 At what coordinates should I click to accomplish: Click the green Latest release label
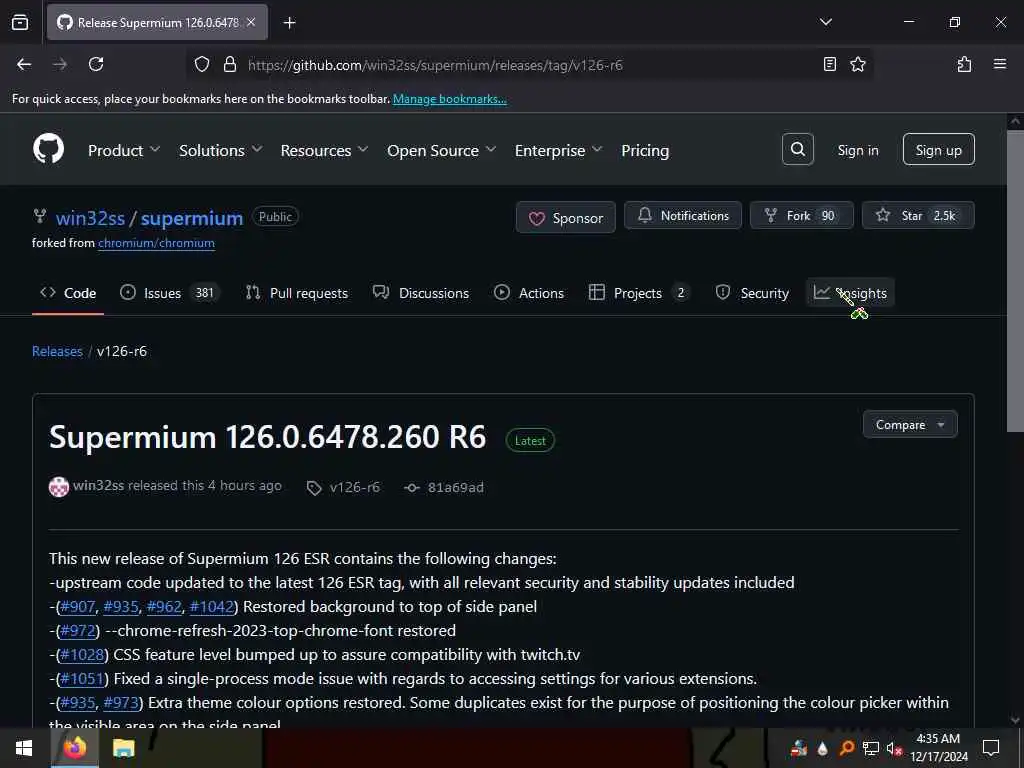coord(530,440)
